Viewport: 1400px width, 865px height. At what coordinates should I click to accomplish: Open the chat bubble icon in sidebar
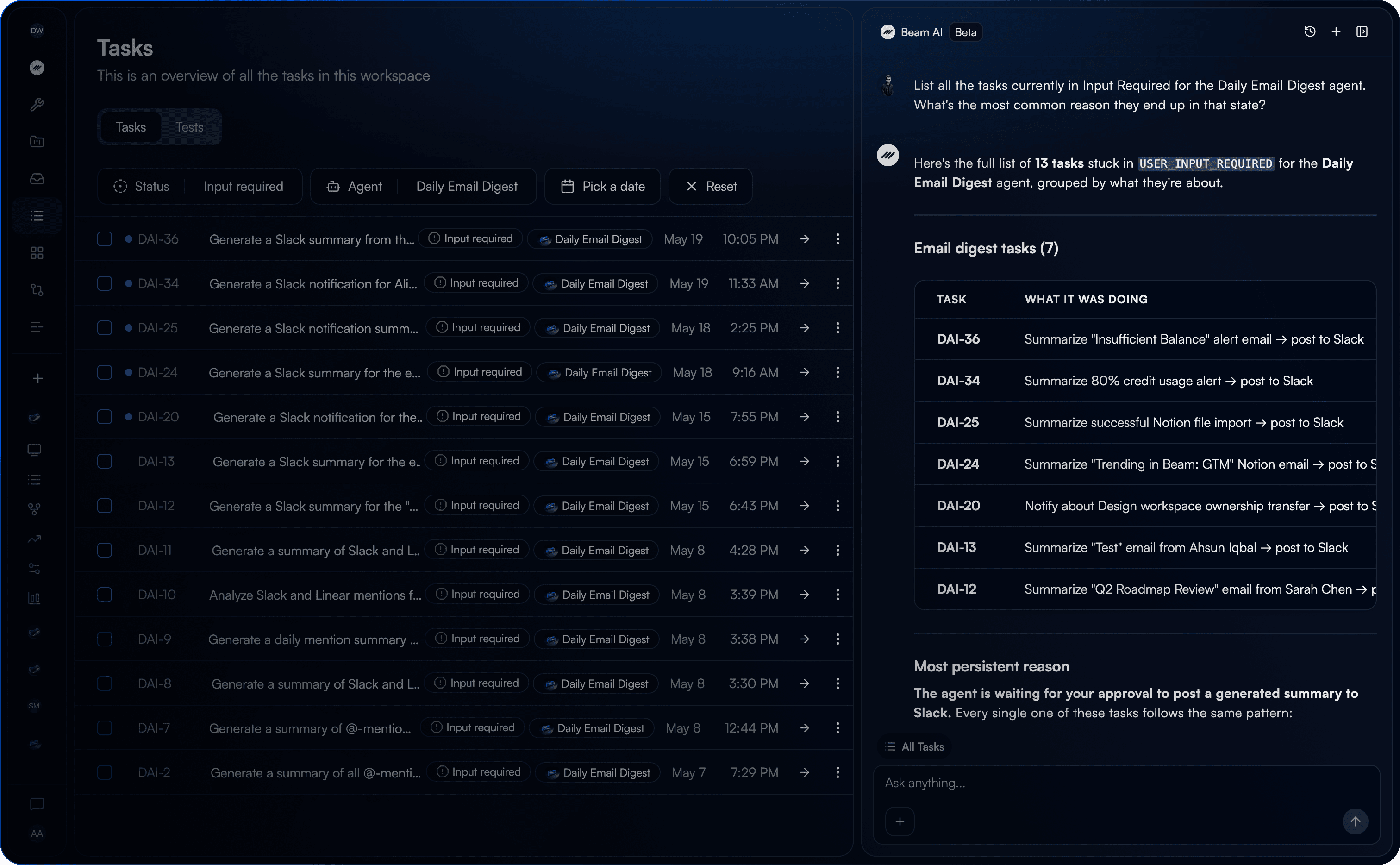[37, 804]
